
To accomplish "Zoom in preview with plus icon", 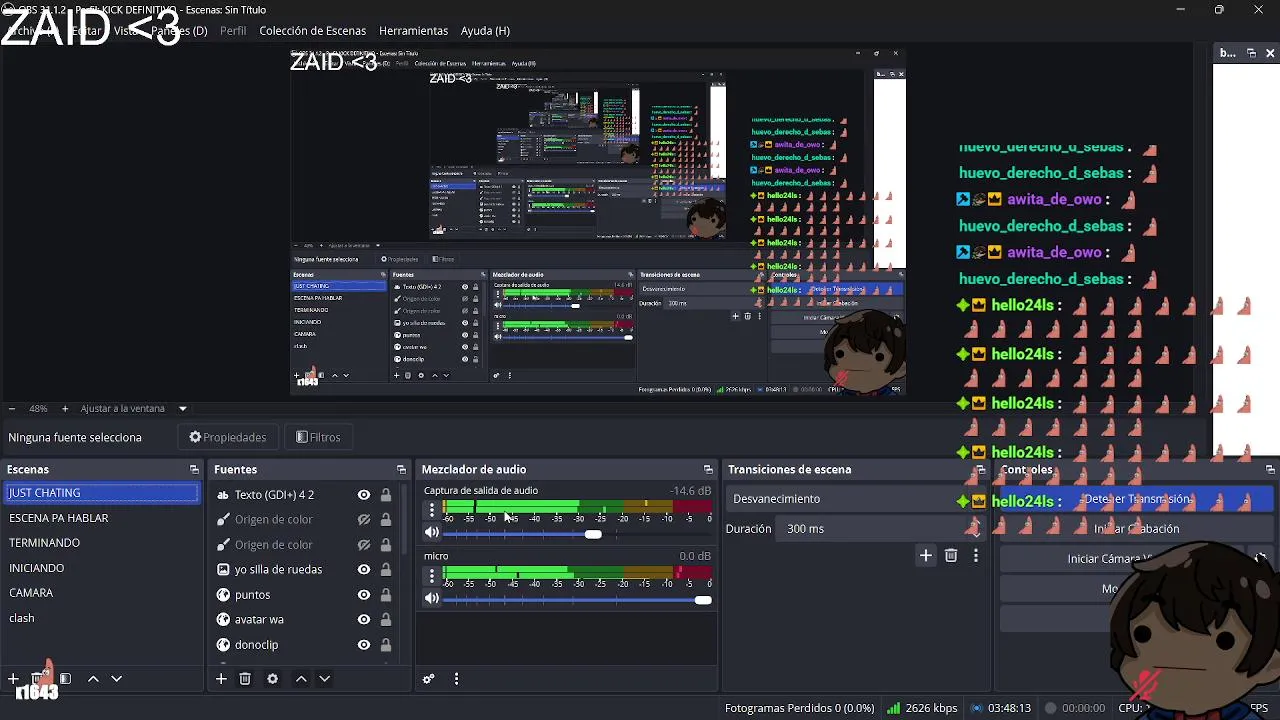I will [x=65, y=408].
